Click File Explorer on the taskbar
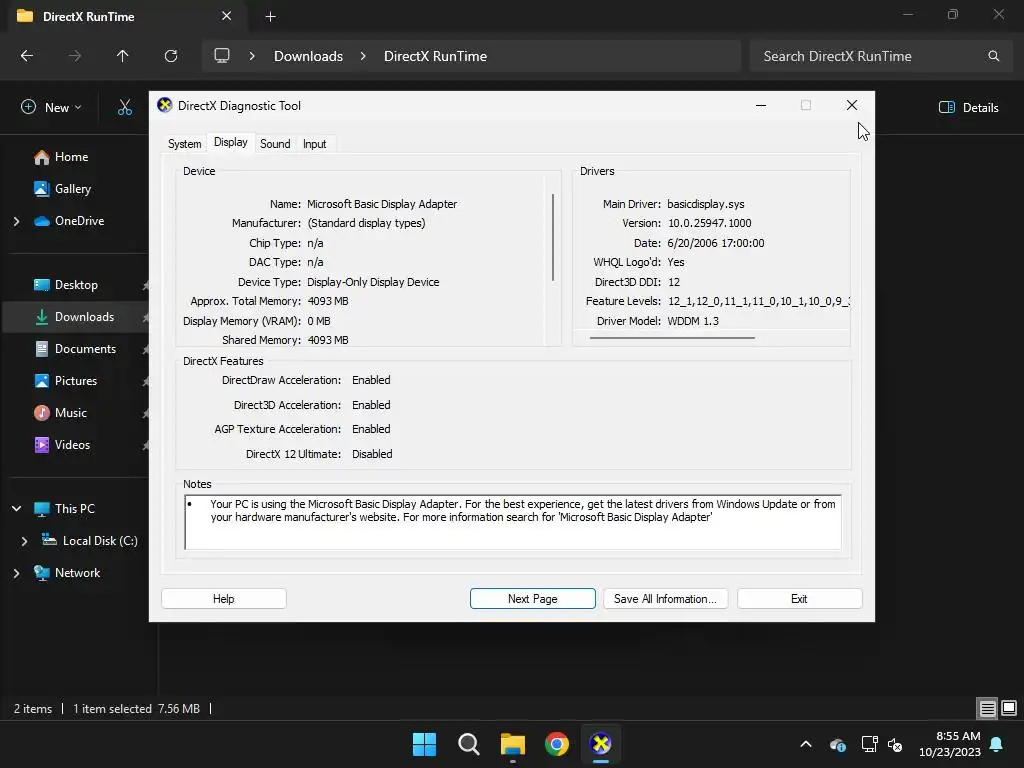 click(x=513, y=744)
